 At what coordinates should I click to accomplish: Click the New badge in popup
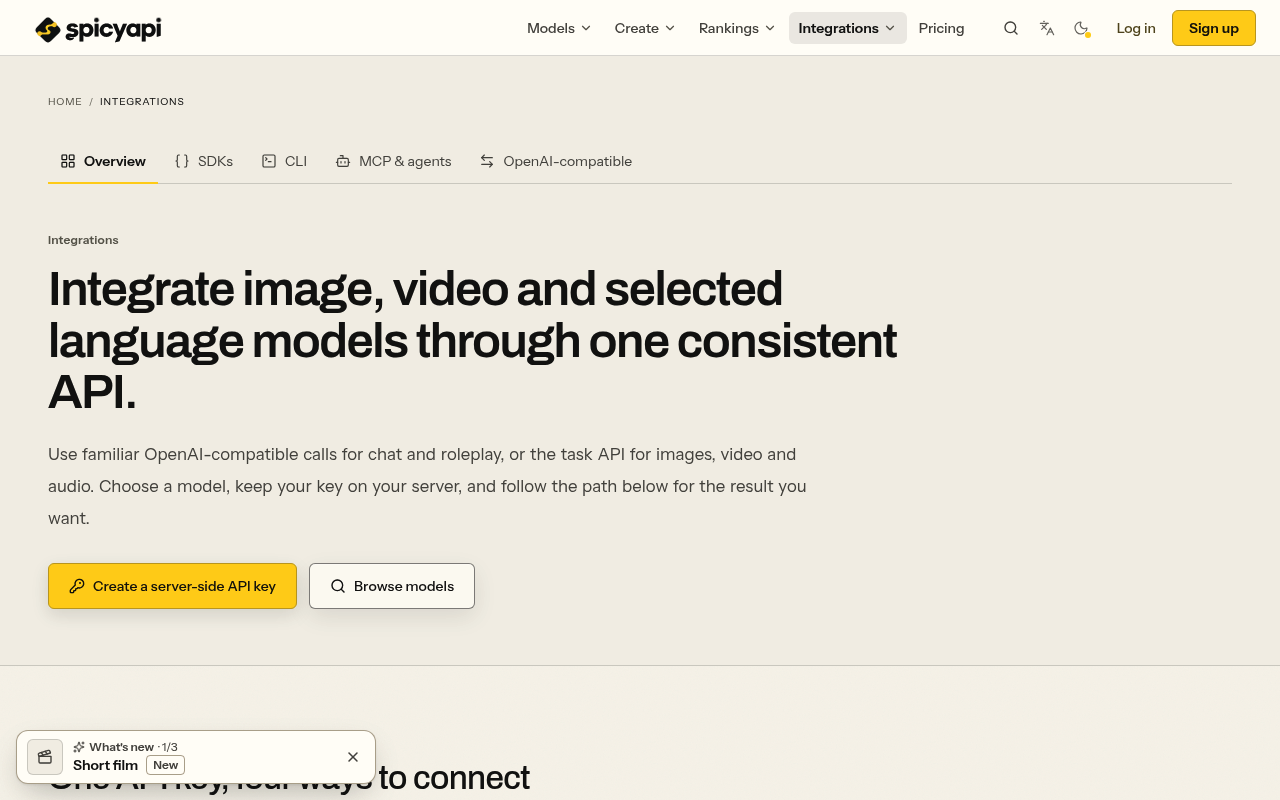[x=166, y=765]
